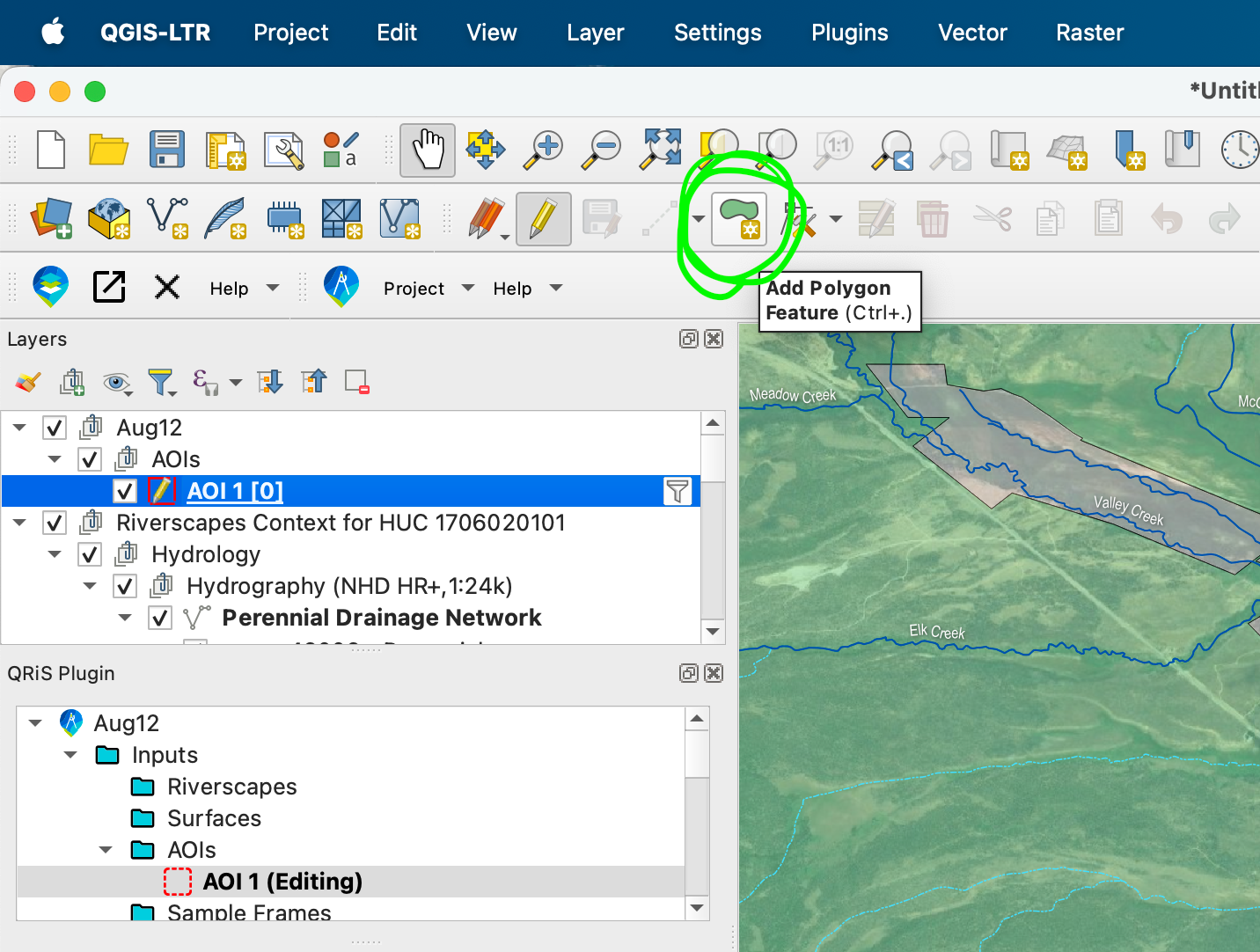The width and height of the screenshot is (1260, 952).
Task: Open the Filter Legend dropdown arrow
Action: [x=172, y=392]
